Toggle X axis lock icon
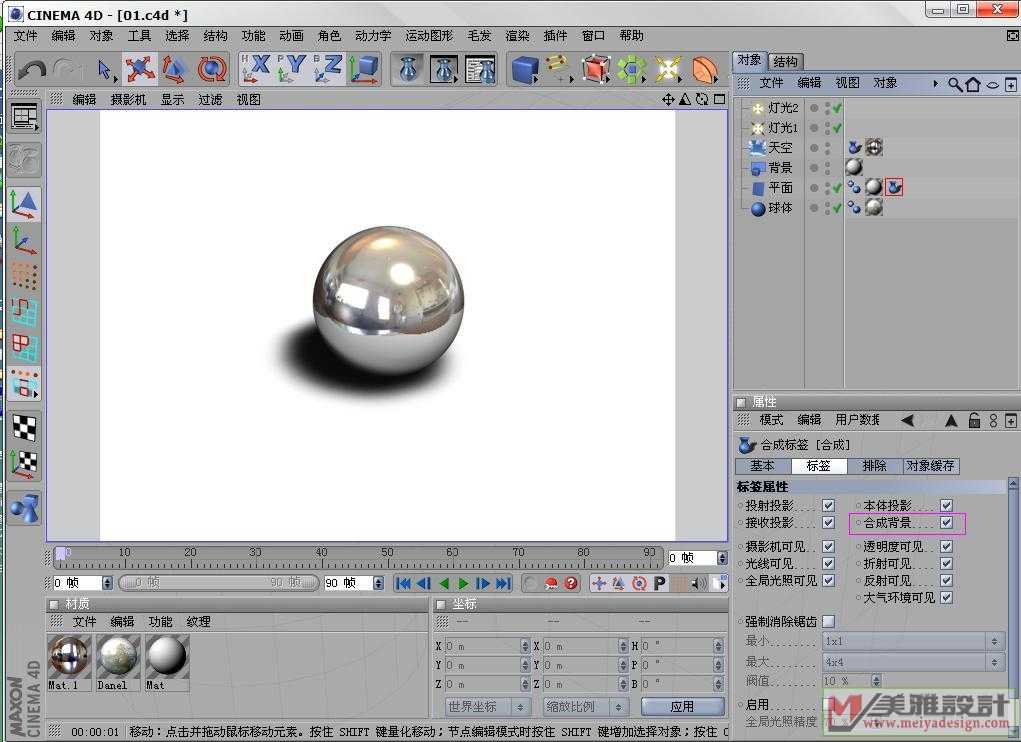Image resolution: width=1021 pixels, height=742 pixels. 256,69
